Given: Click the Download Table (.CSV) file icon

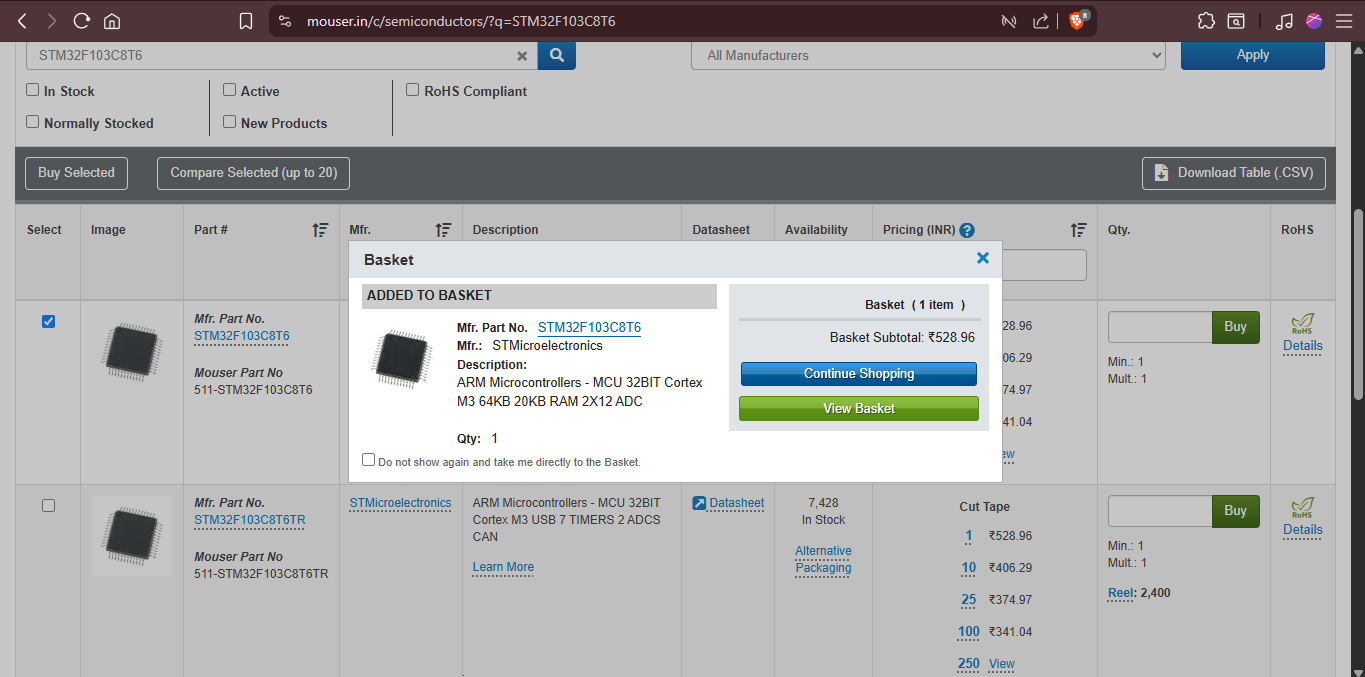Looking at the screenshot, I should tap(1161, 172).
